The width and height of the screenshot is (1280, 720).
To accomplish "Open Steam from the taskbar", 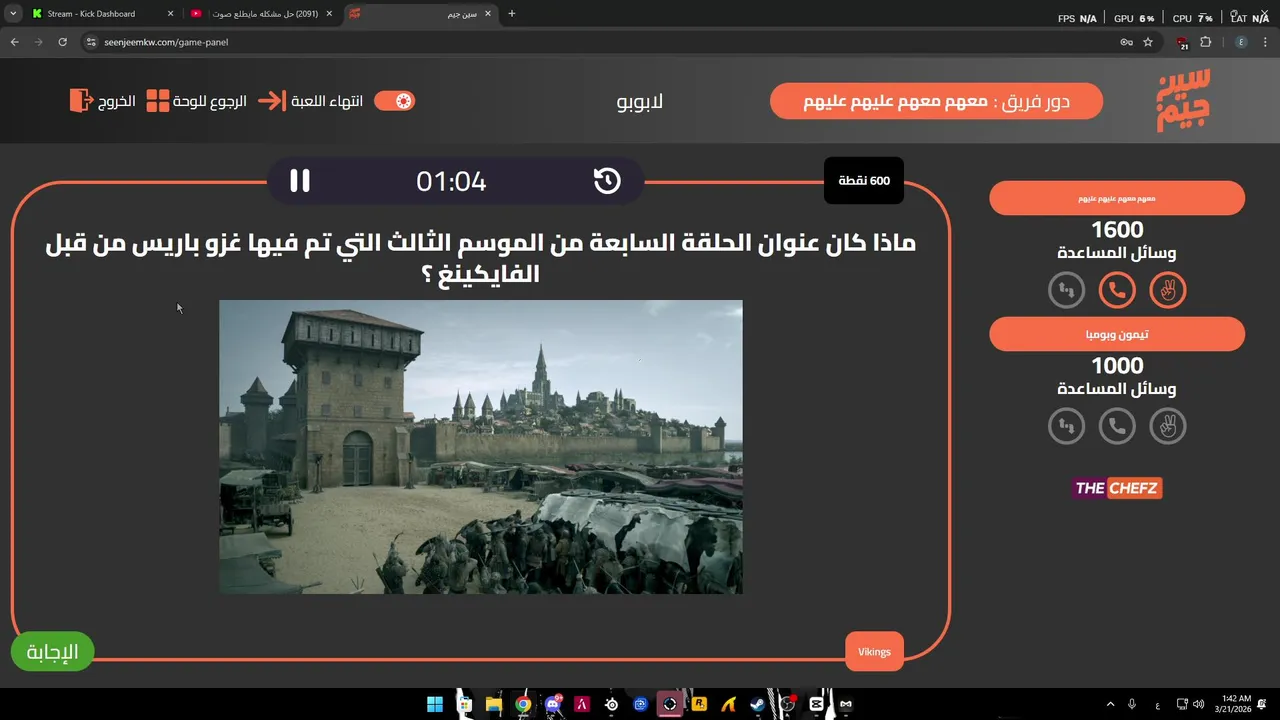I will tap(758, 704).
